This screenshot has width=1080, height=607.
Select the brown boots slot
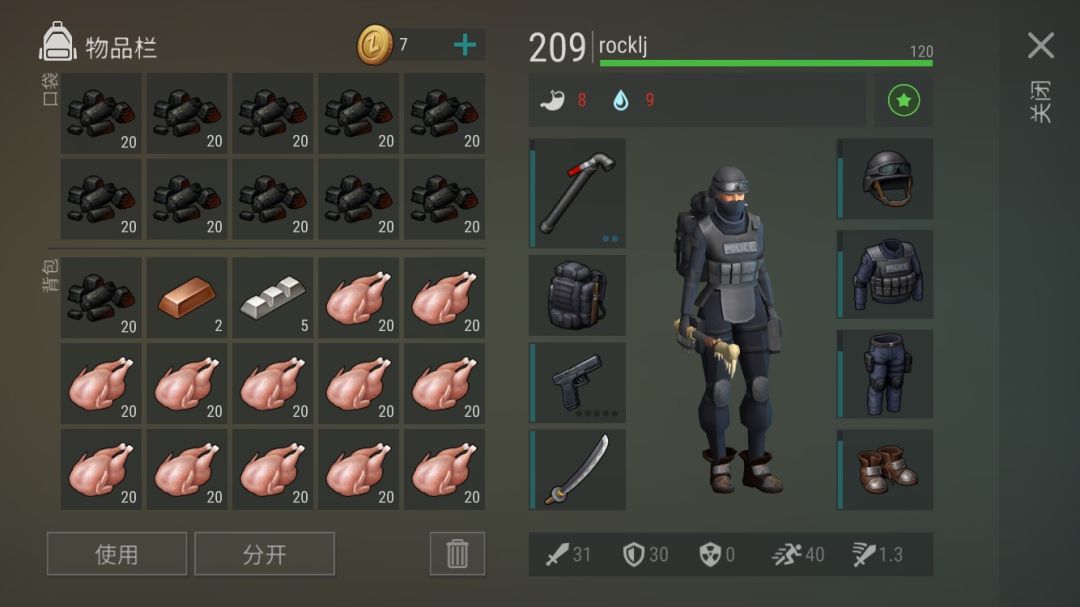(885, 470)
